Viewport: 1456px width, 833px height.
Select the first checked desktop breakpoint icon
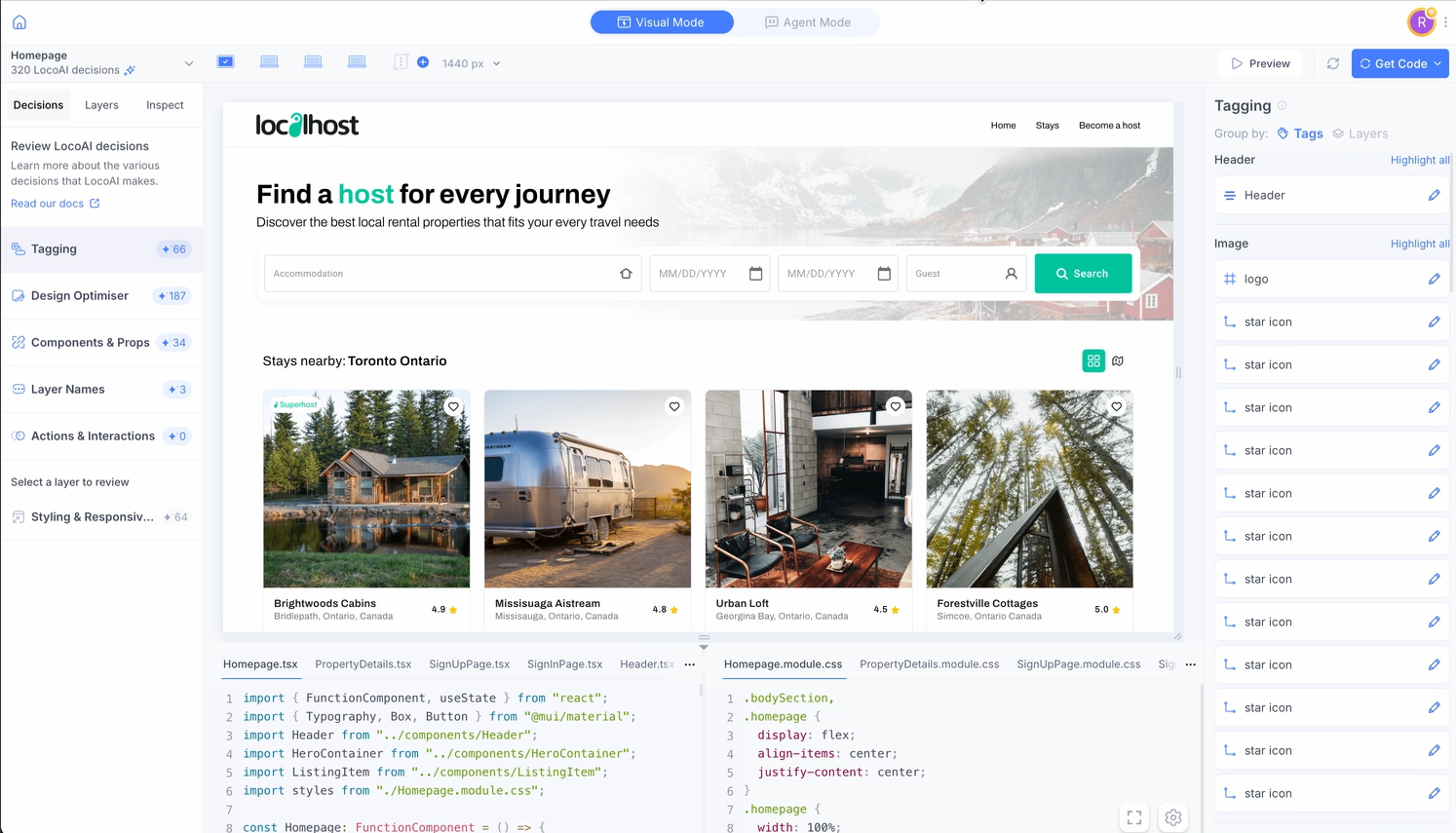point(226,61)
